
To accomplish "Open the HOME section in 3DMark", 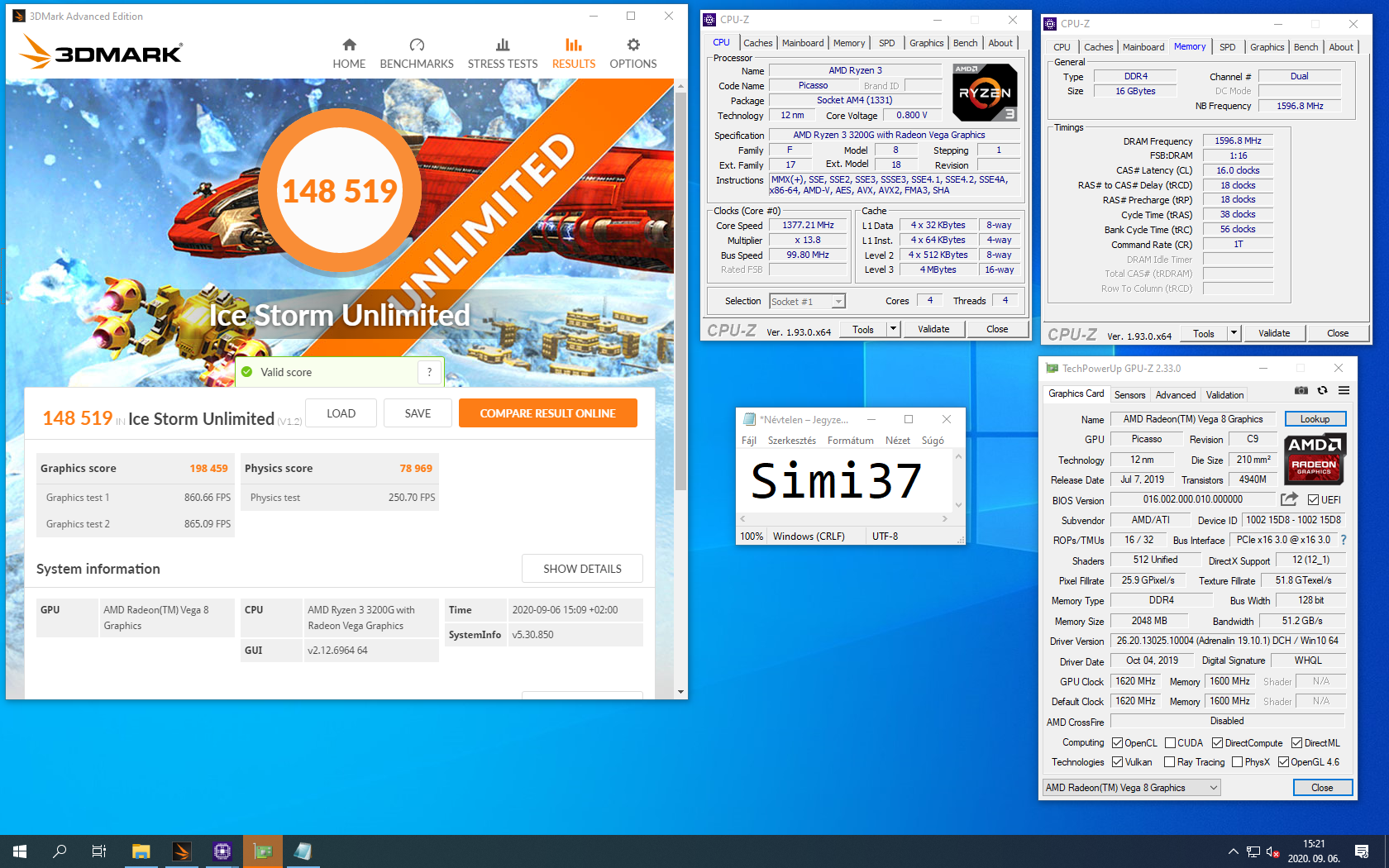I will [x=349, y=54].
